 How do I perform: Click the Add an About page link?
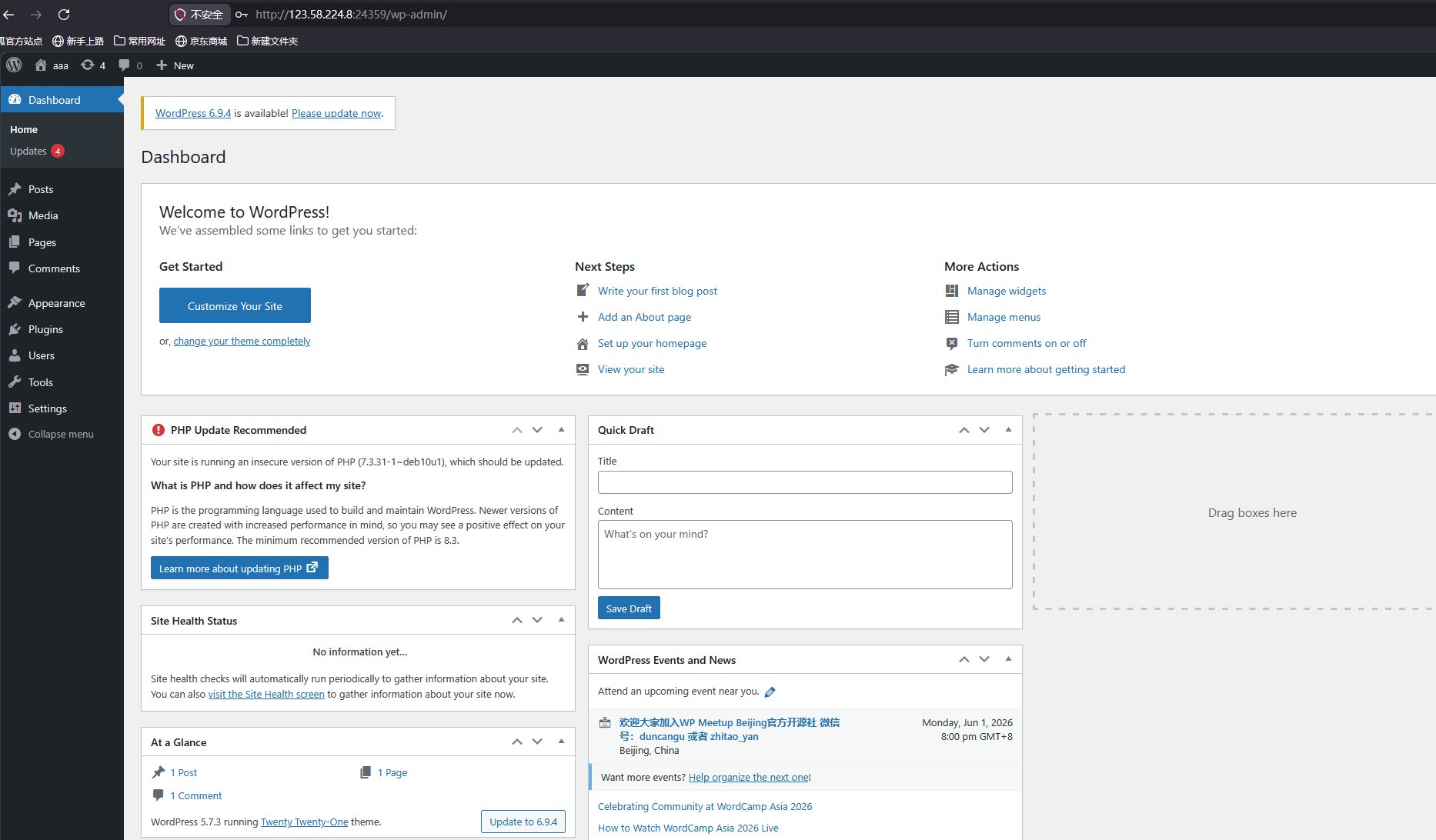(x=644, y=317)
